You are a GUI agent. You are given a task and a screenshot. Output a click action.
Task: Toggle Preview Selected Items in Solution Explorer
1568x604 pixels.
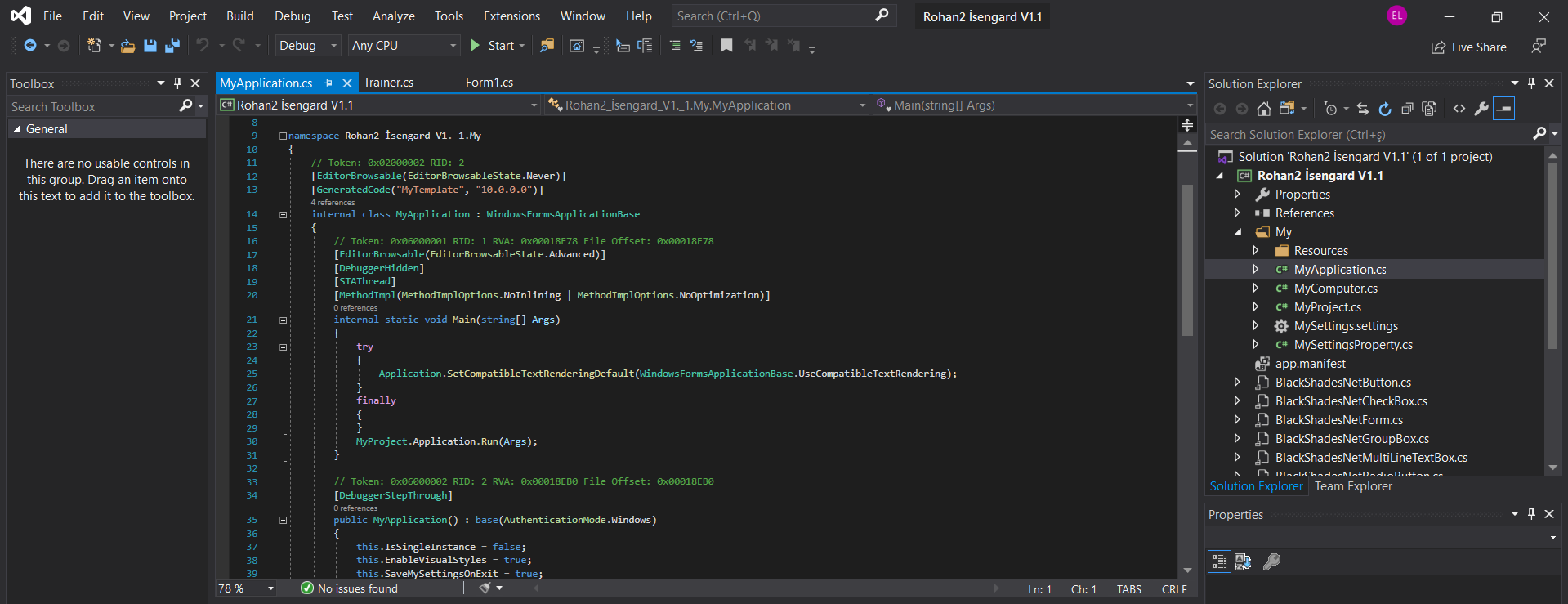click(x=1504, y=109)
